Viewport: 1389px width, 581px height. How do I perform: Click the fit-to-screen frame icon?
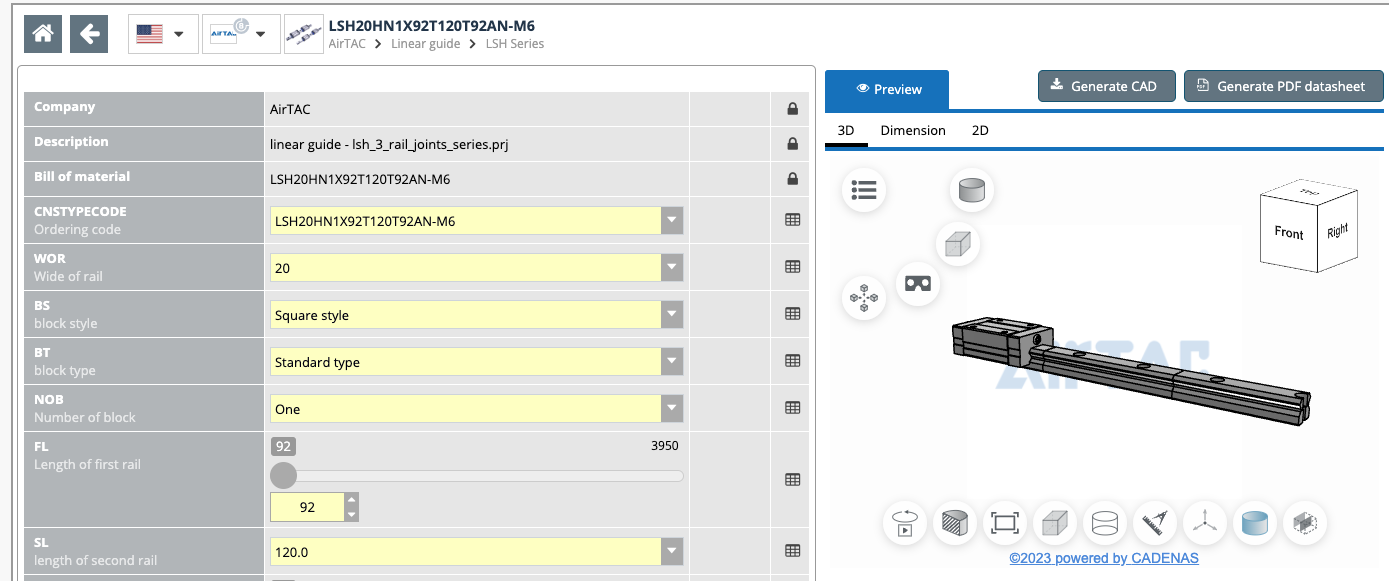[1005, 522]
